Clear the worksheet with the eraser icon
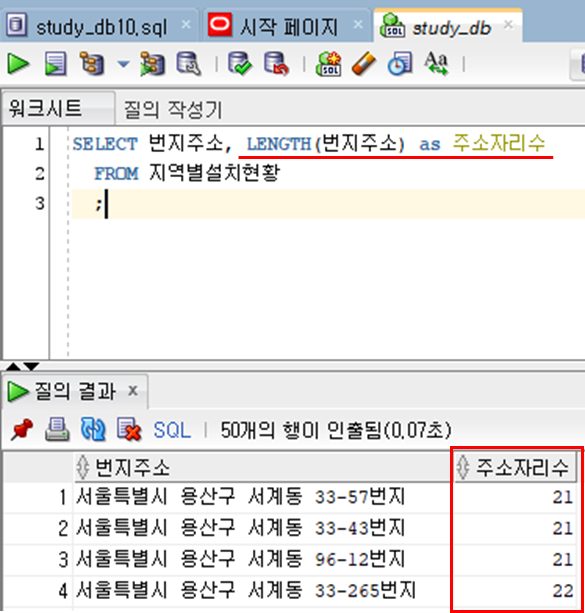The height and width of the screenshot is (613, 585). [364, 64]
